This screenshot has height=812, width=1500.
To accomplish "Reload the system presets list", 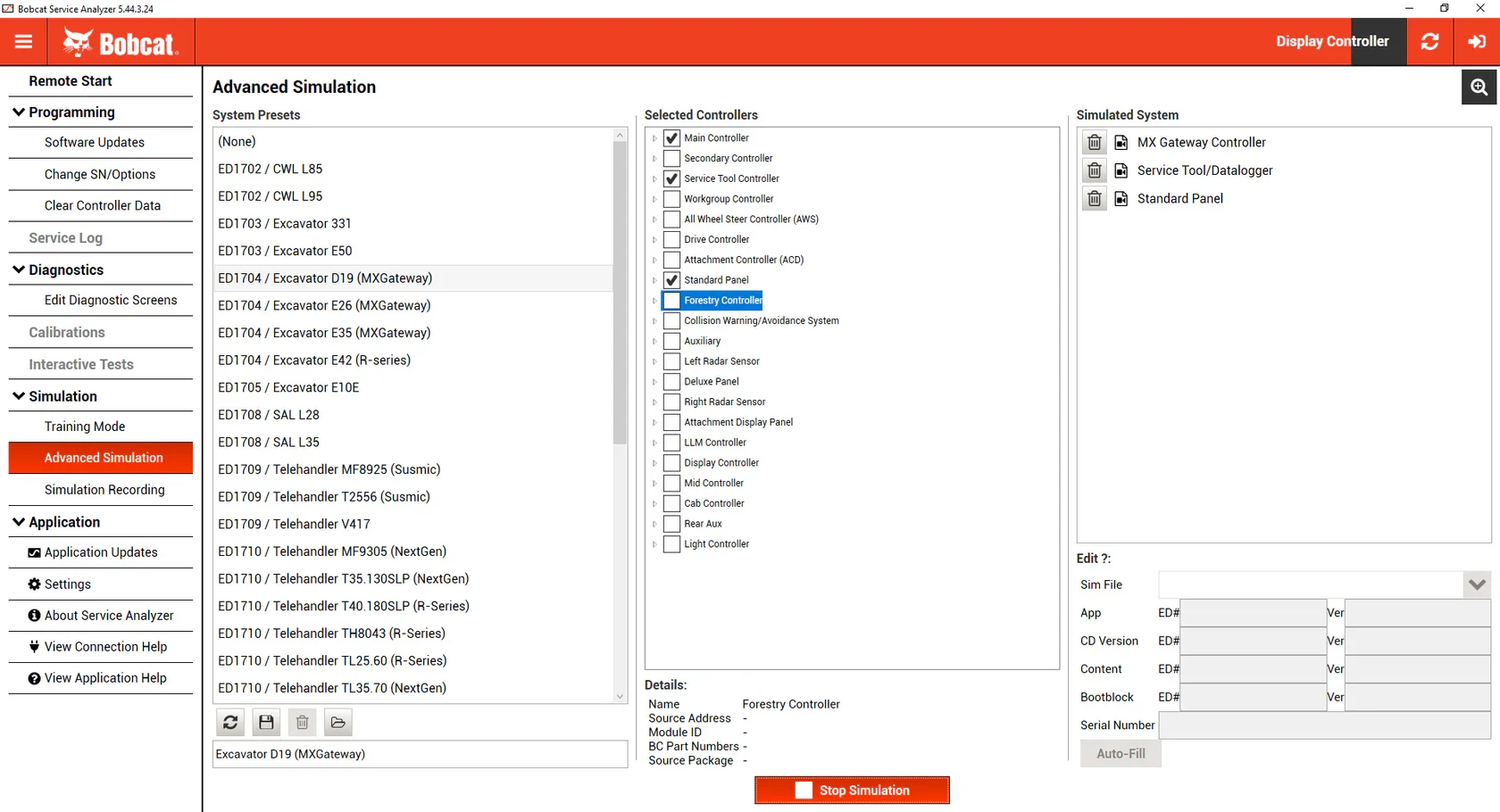I will point(230,723).
